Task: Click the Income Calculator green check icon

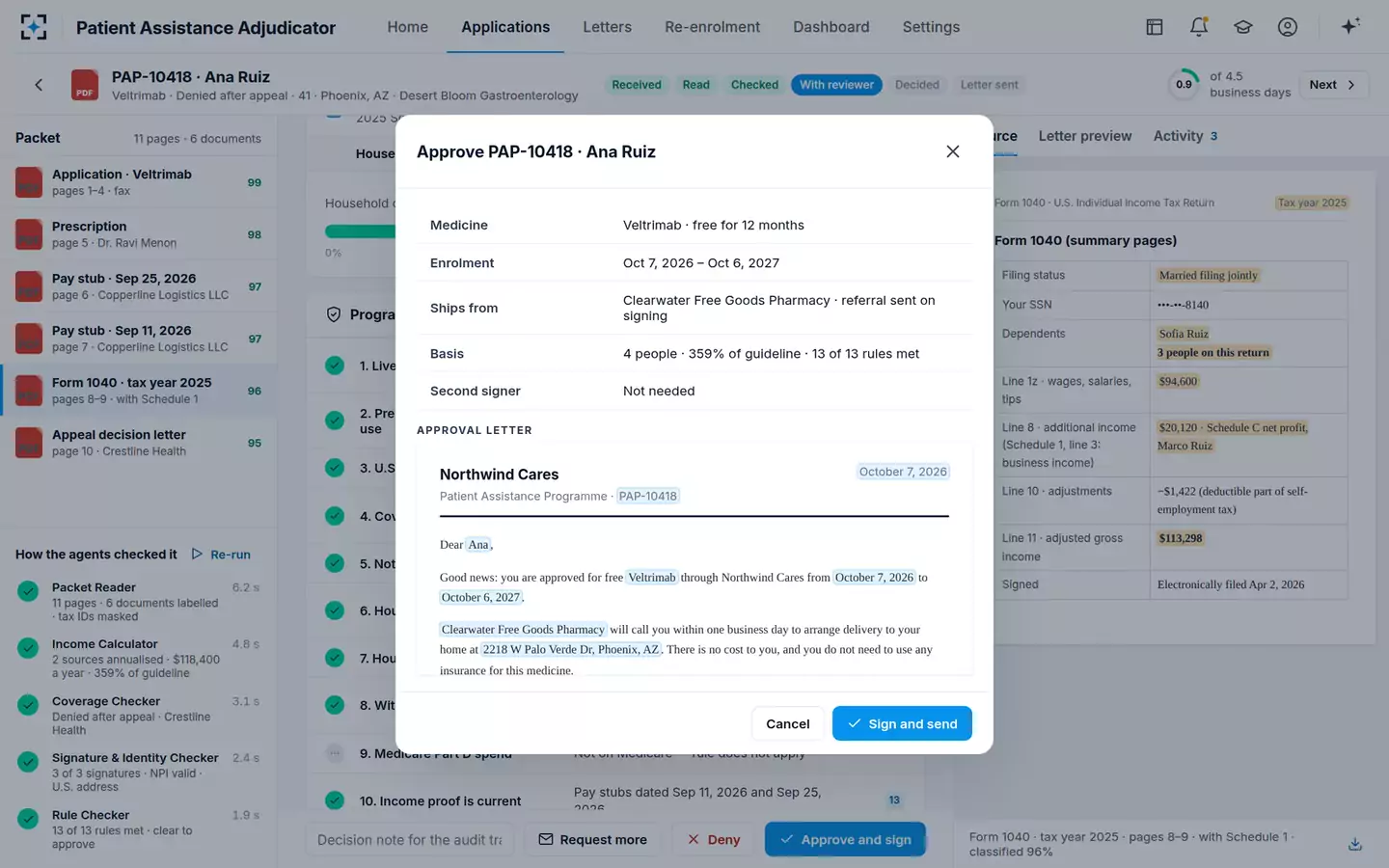Action: (28, 647)
